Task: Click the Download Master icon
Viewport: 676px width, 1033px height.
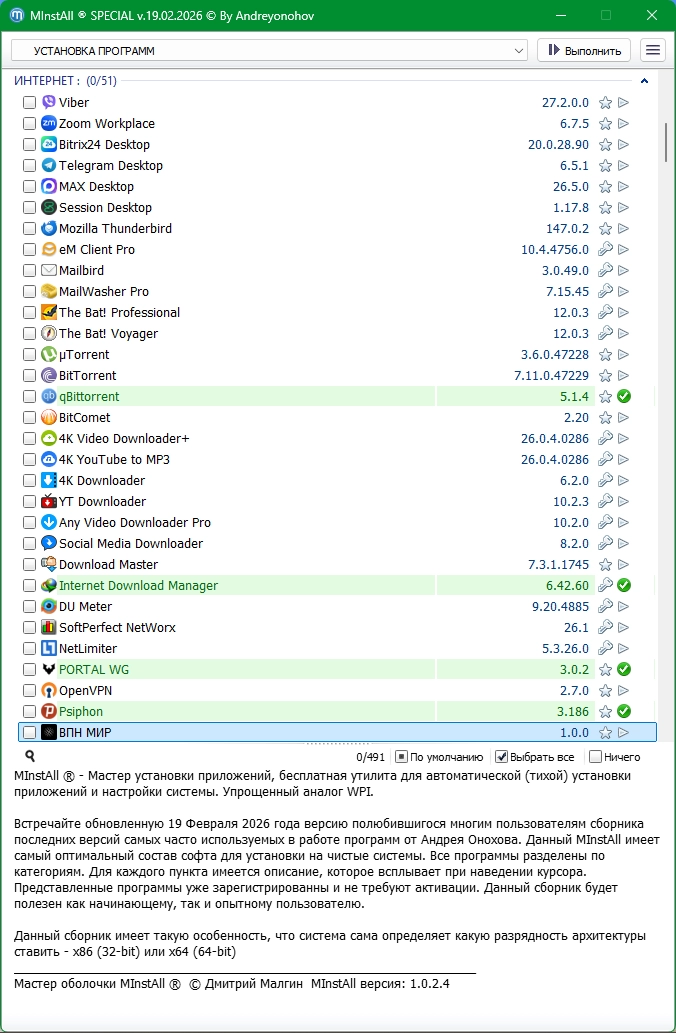Action: 49,565
